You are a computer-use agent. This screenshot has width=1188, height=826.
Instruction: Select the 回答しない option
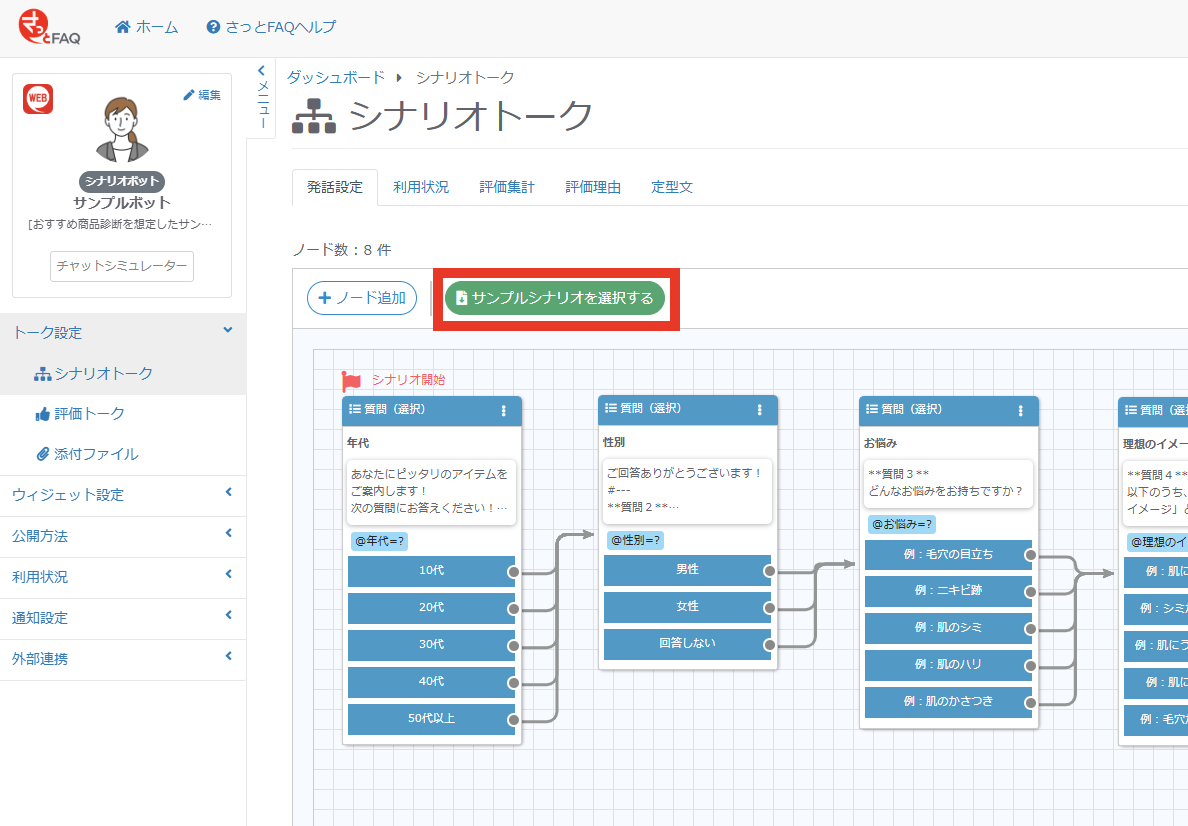[687, 644]
